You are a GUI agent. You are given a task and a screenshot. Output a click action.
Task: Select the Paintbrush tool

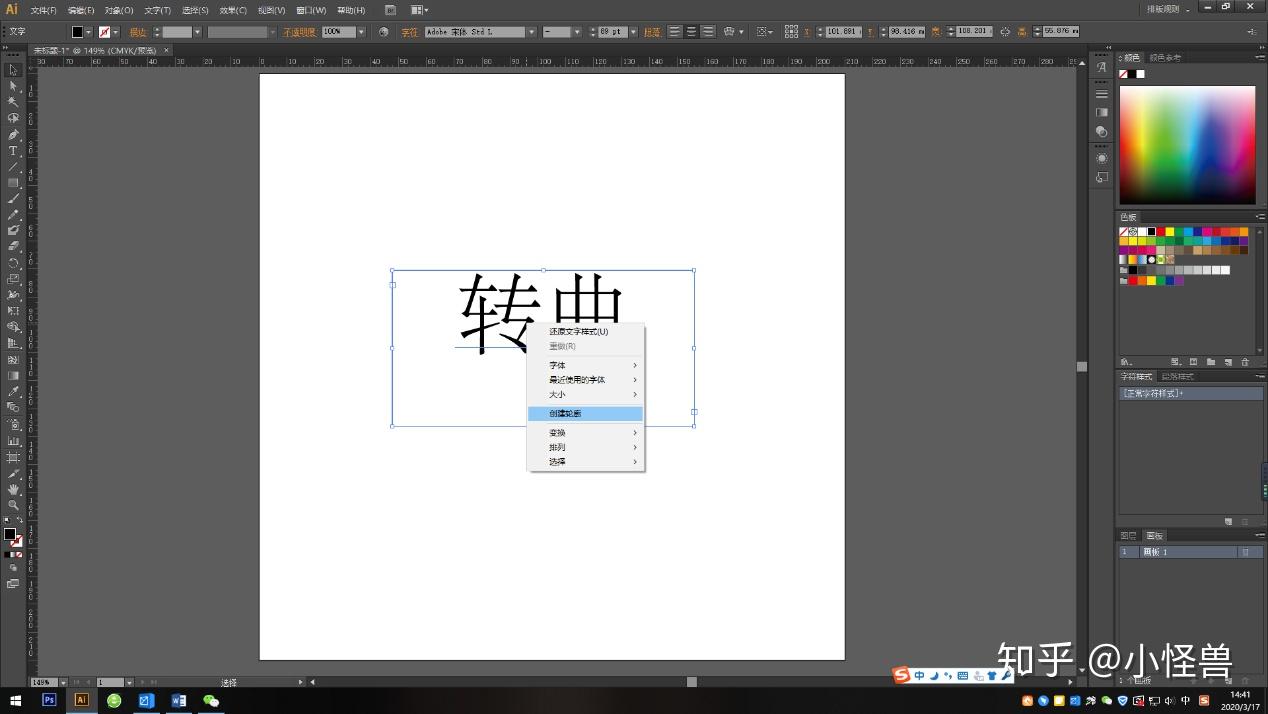[13, 199]
